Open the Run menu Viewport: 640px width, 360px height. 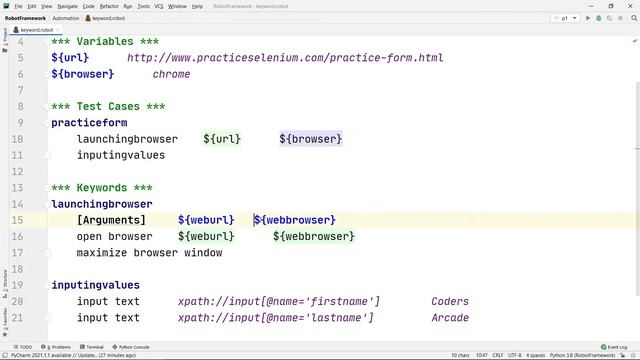coord(128,7)
